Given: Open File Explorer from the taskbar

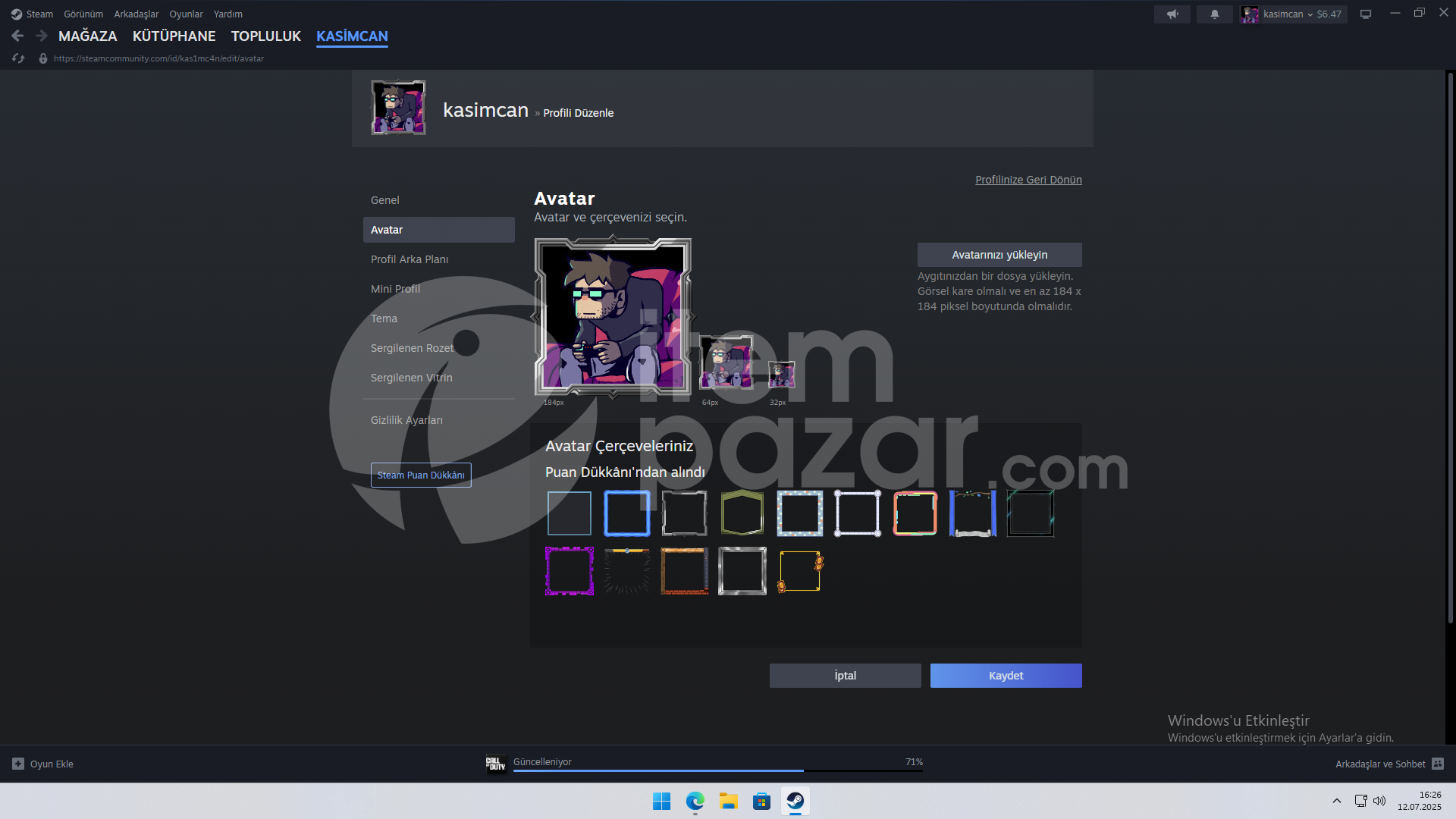Looking at the screenshot, I should point(728,801).
